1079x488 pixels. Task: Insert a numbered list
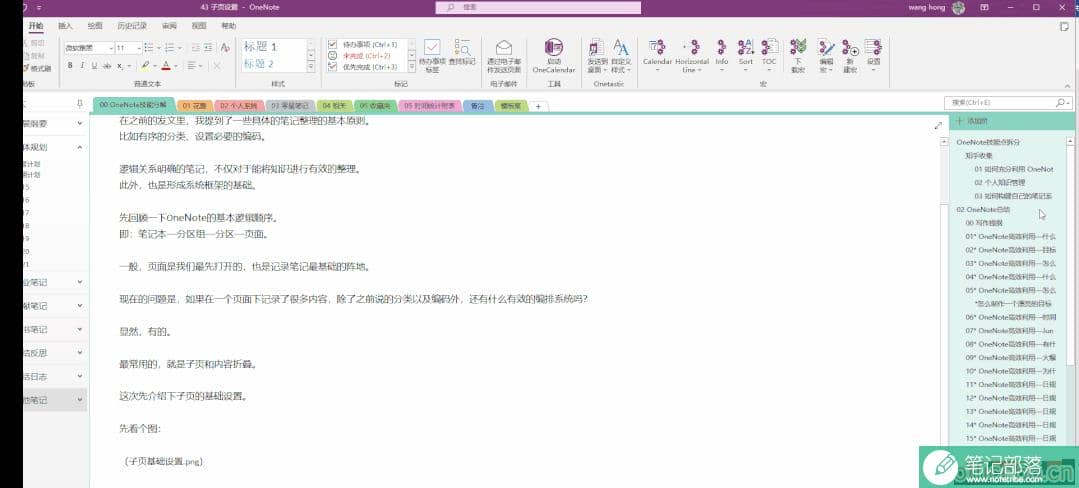[171, 47]
